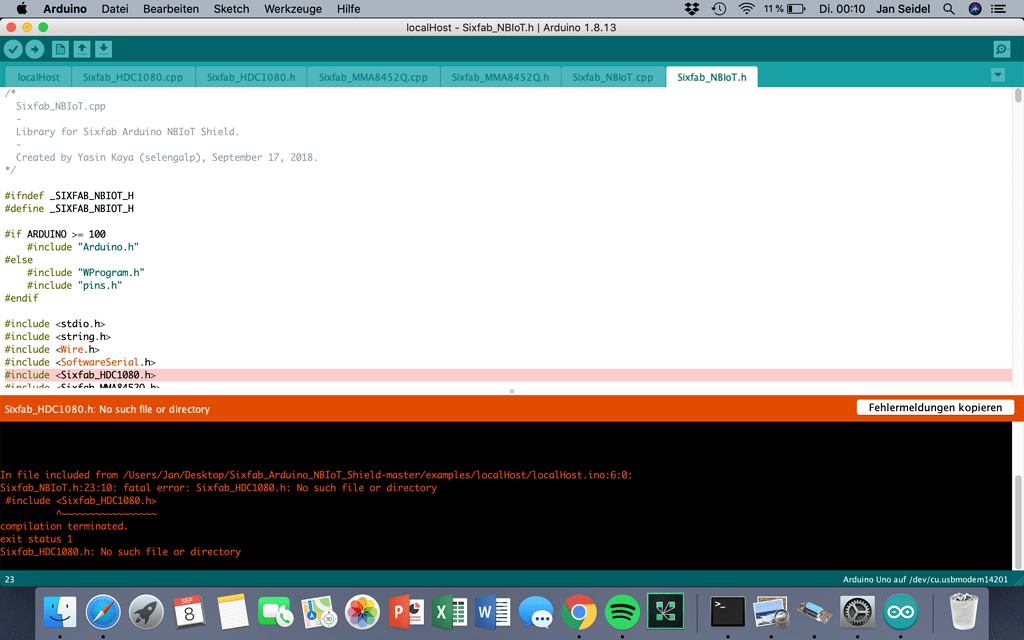The height and width of the screenshot is (640, 1024).
Task: Open the Serial Monitor magnifier icon
Action: (x=1001, y=49)
